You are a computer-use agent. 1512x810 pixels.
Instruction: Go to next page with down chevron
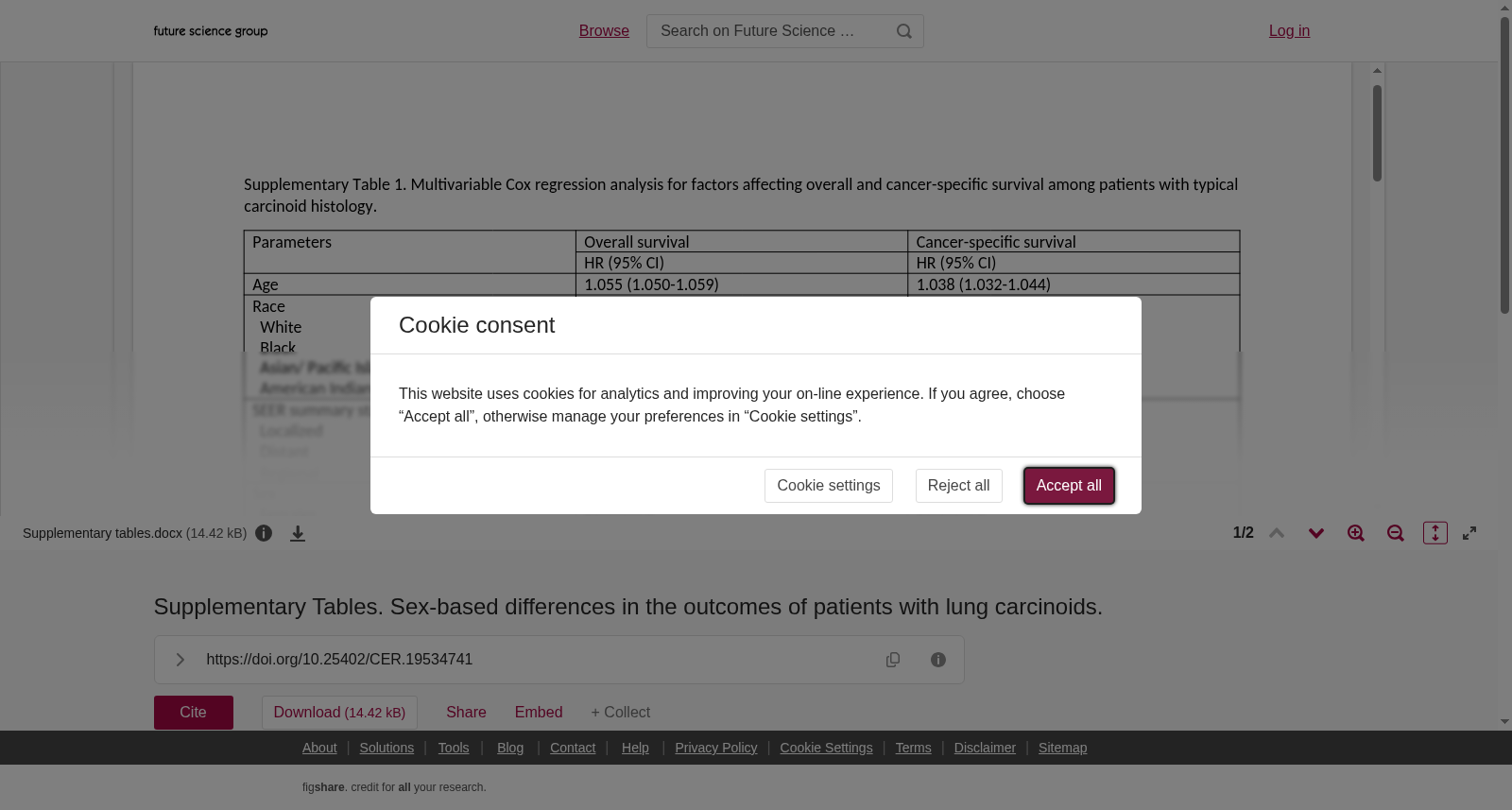(1316, 533)
